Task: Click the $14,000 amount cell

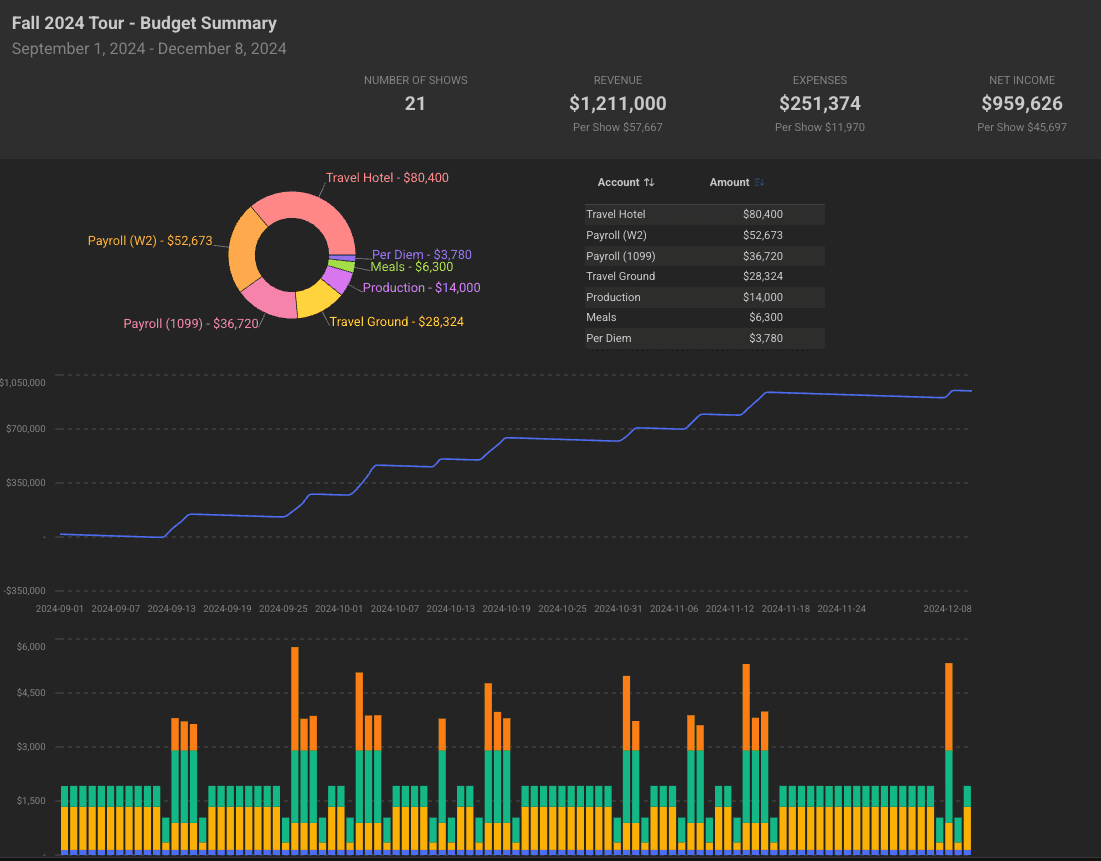Action: pyautogui.click(x=763, y=297)
